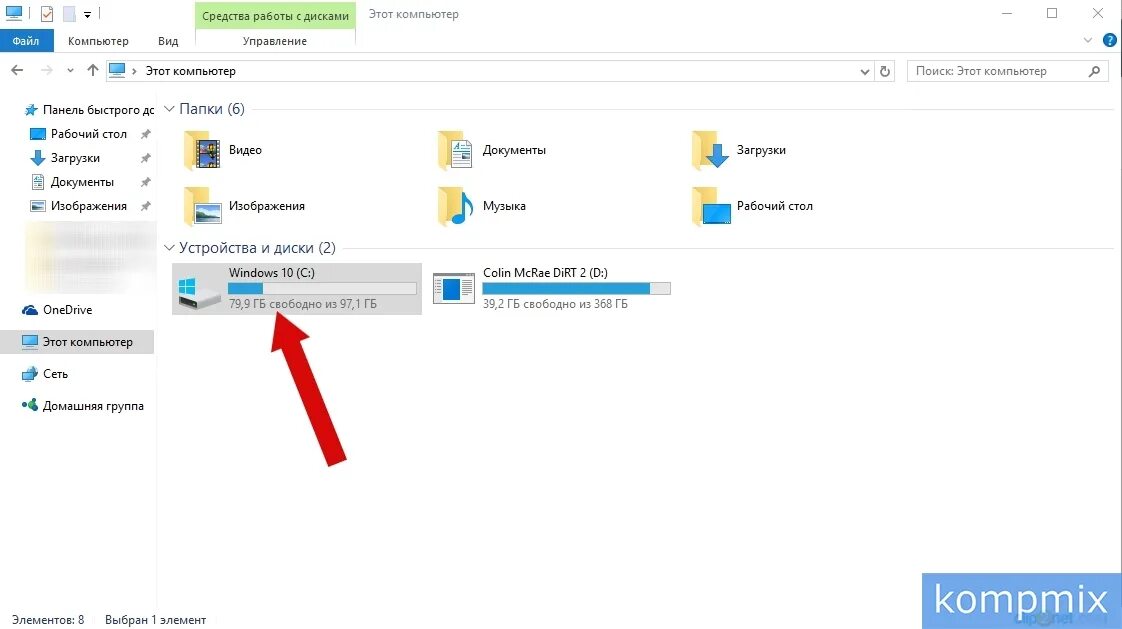Screen dimensions: 1122x629
Task: Select the Colin McRae DiRT 2 (D:) drive icon
Action: point(454,288)
